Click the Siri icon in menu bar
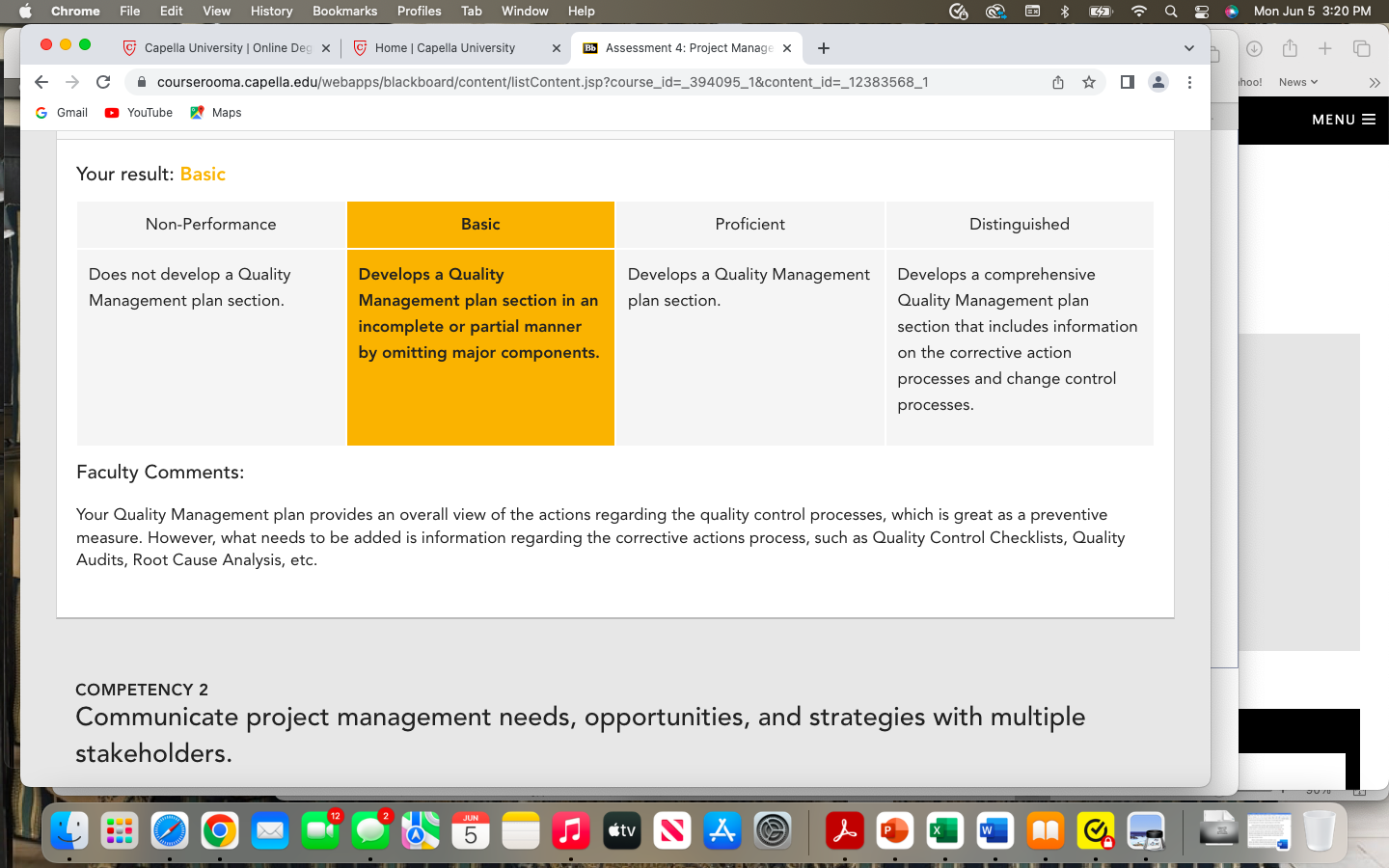The height and width of the screenshot is (868, 1389). click(x=1232, y=11)
